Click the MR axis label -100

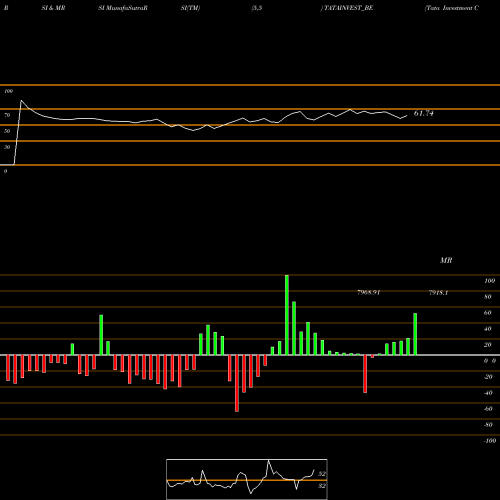[x=490, y=441]
